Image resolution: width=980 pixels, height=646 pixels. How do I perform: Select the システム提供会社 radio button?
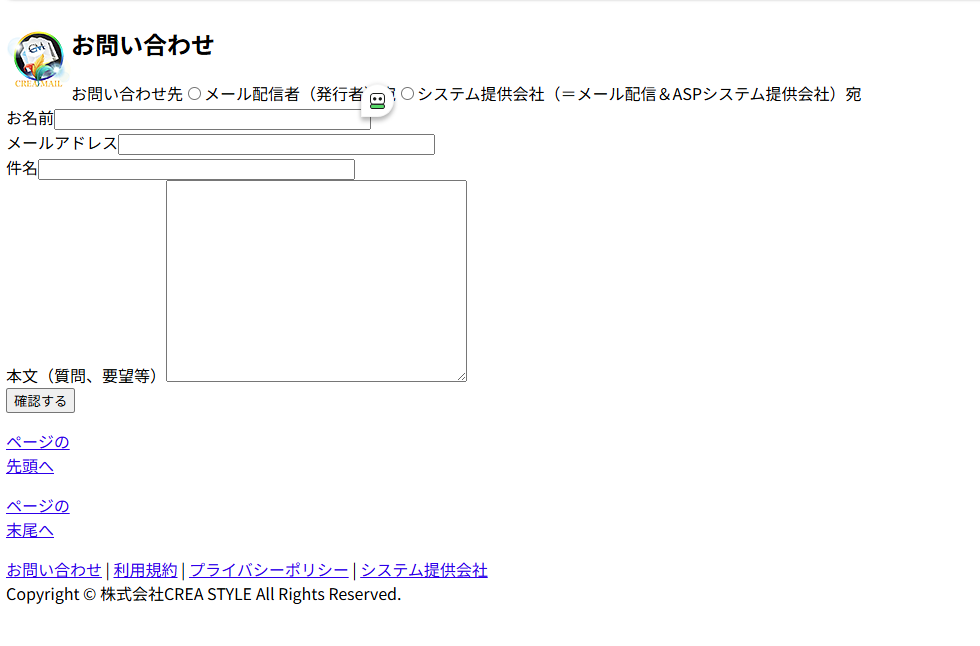[x=408, y=94]
